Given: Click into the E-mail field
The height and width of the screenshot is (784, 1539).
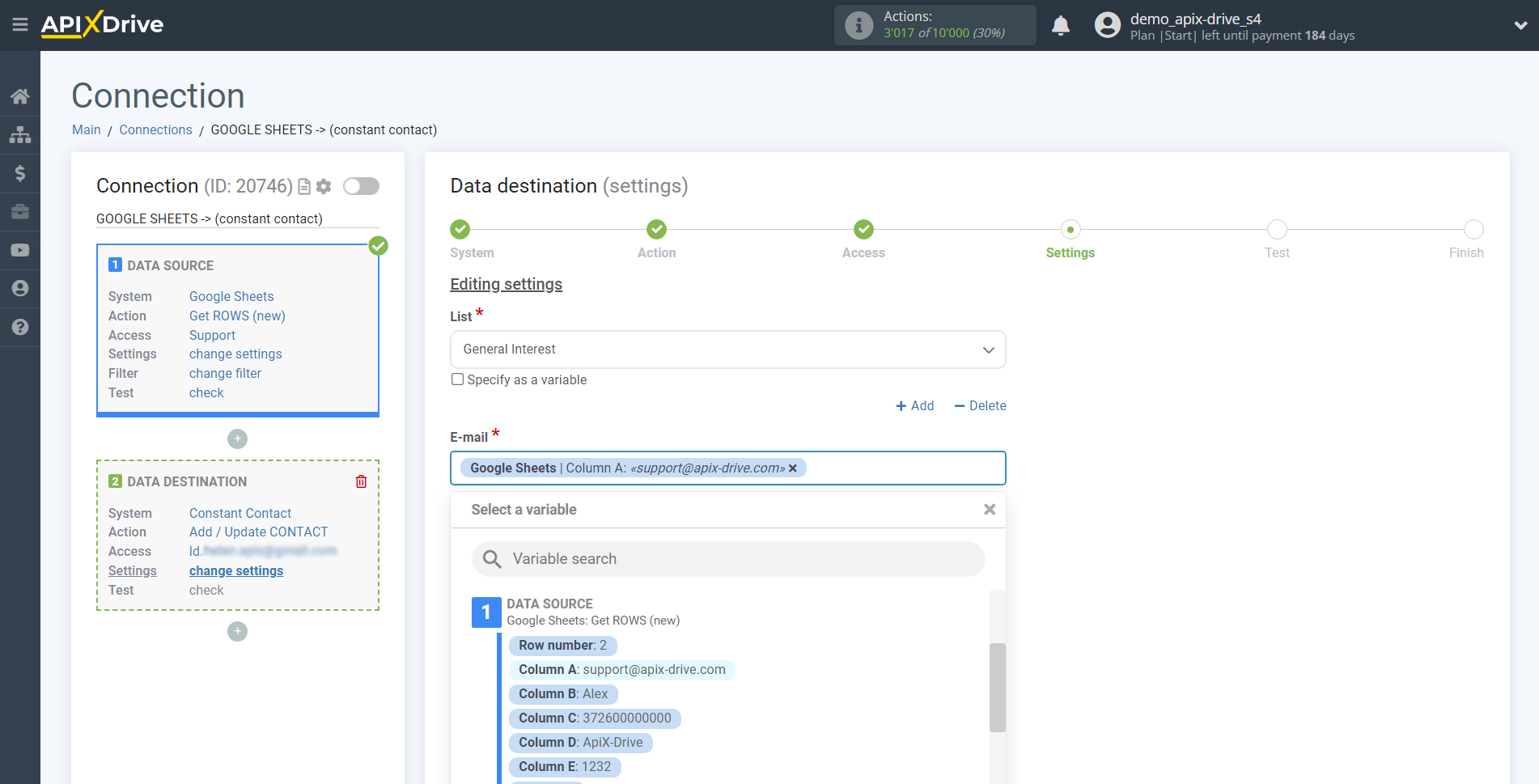Looking at the screenshot, I should click(727, 468).
